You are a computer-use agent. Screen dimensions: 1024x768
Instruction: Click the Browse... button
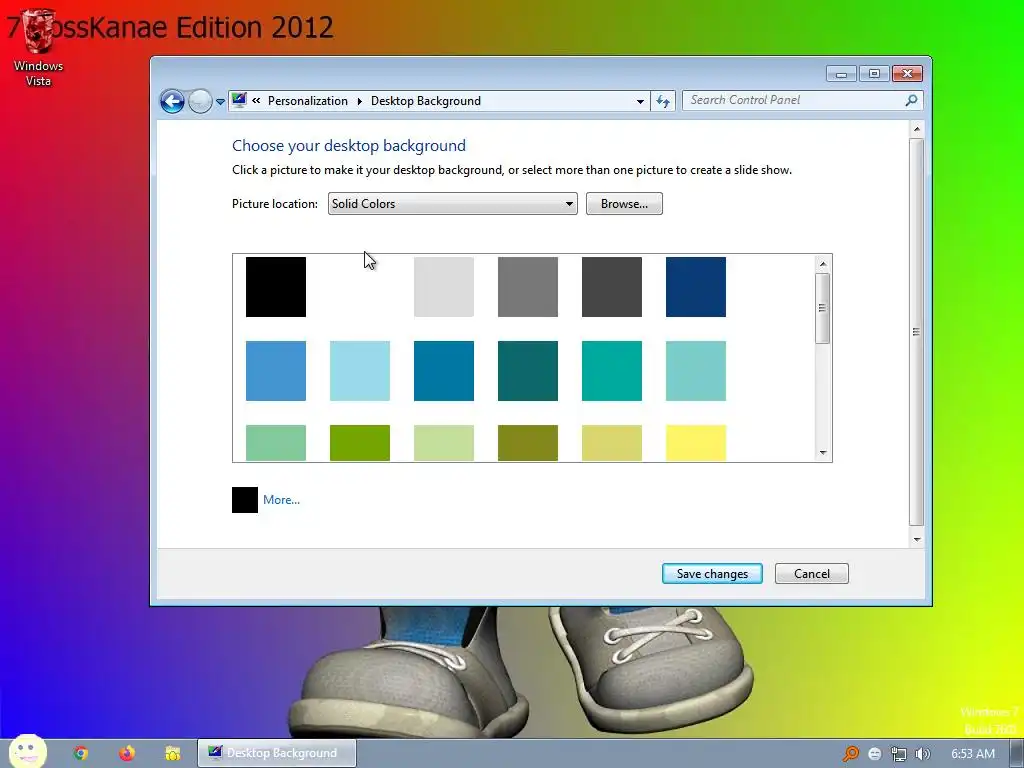[624, 204]
